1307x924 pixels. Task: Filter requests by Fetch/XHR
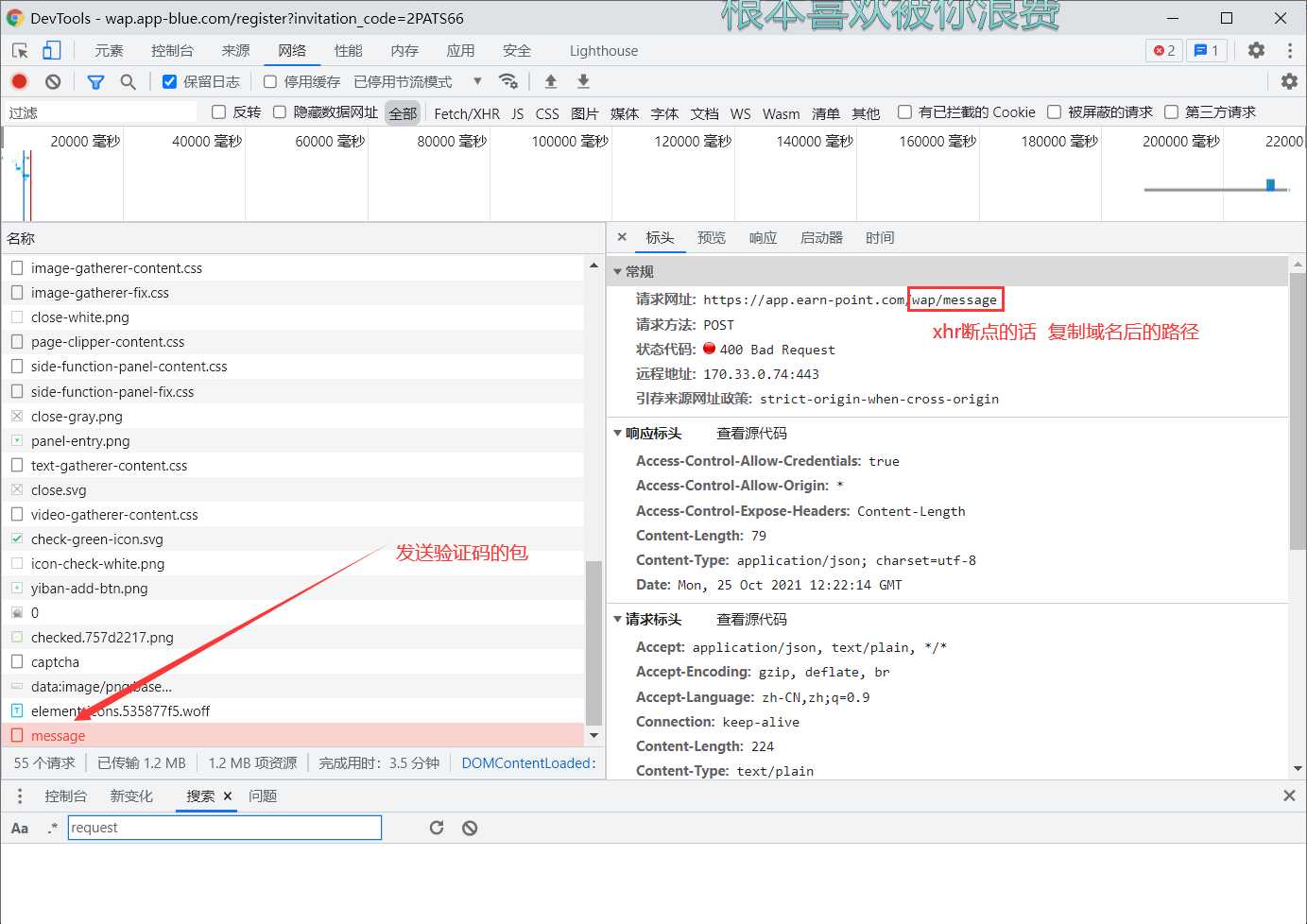[467, 113]
